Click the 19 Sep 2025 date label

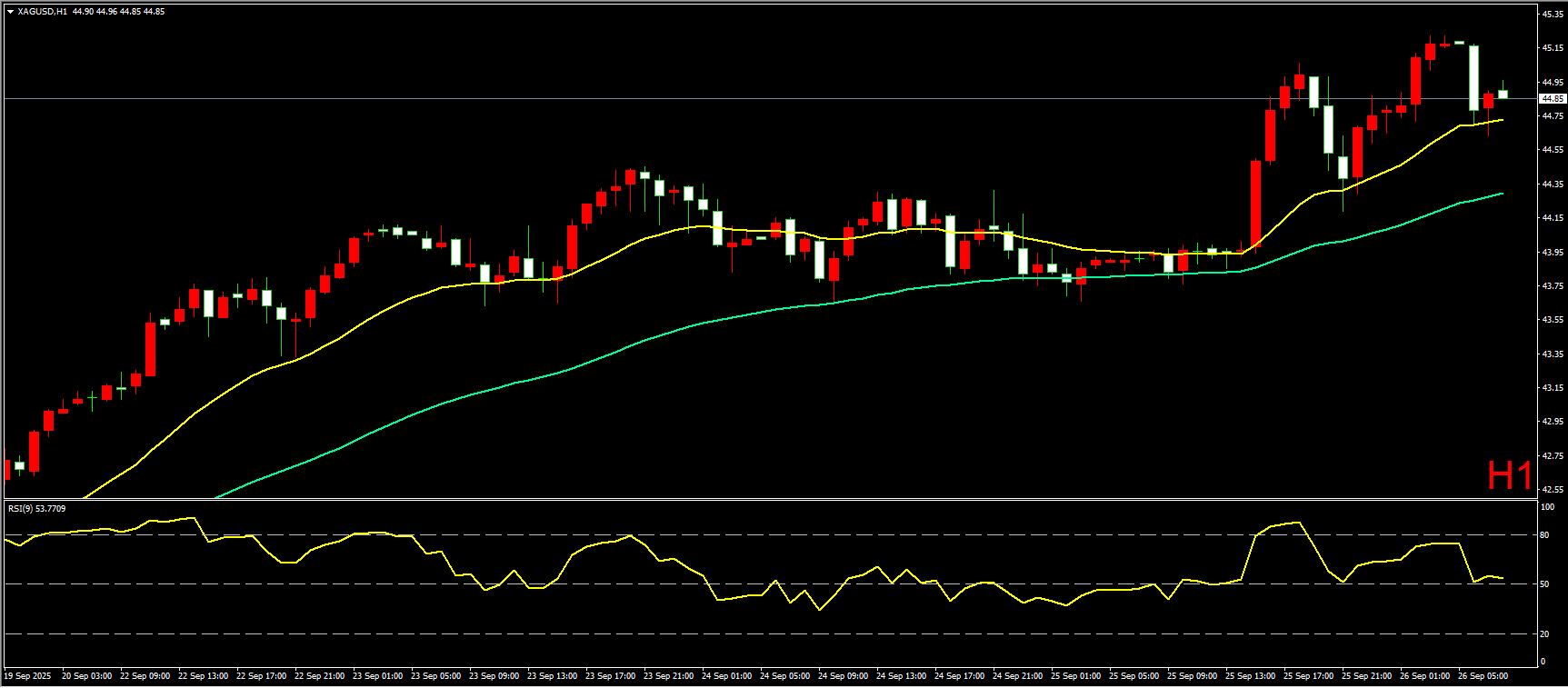coord(29,676)
